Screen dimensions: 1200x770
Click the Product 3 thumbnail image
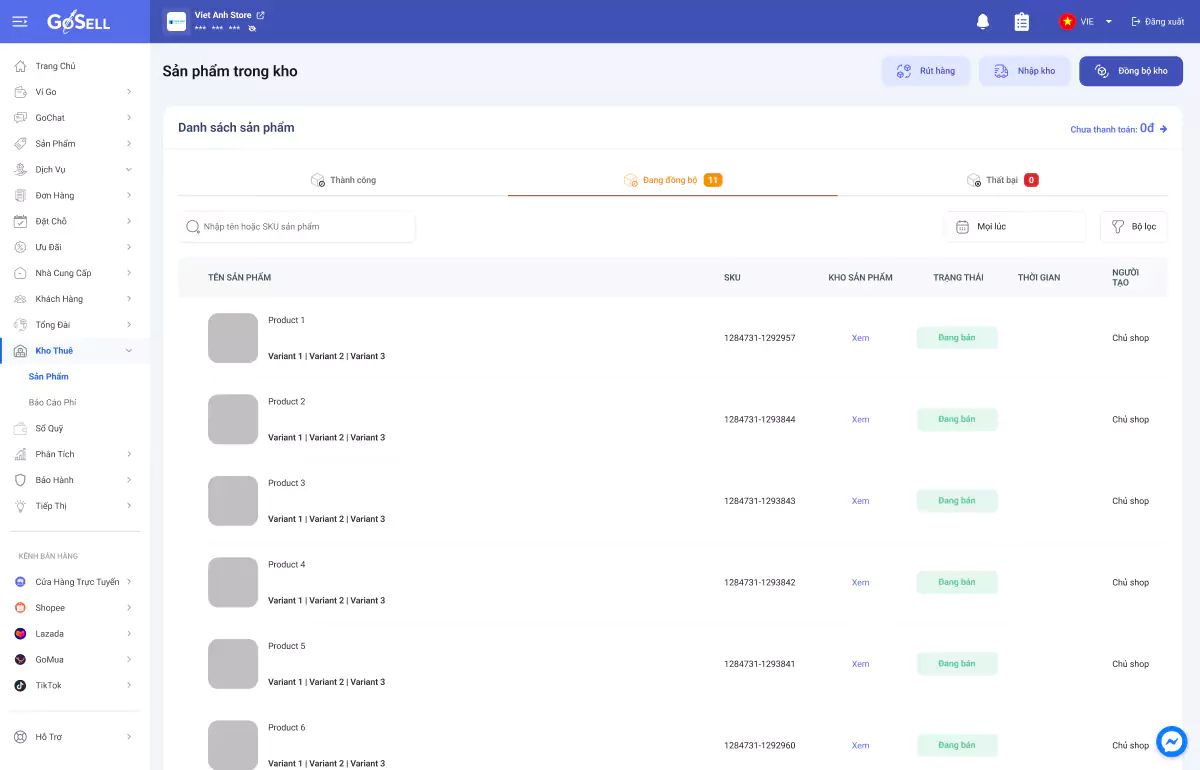(x=233, y=501)
